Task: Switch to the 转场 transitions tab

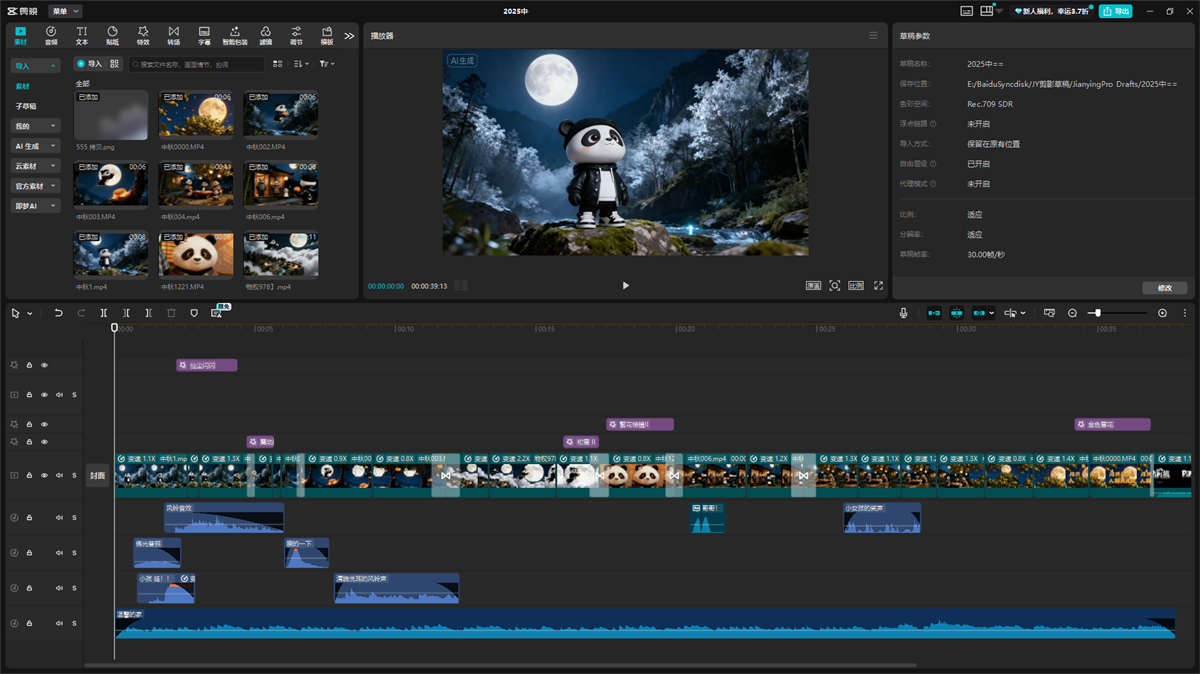Action: [174, 36]
